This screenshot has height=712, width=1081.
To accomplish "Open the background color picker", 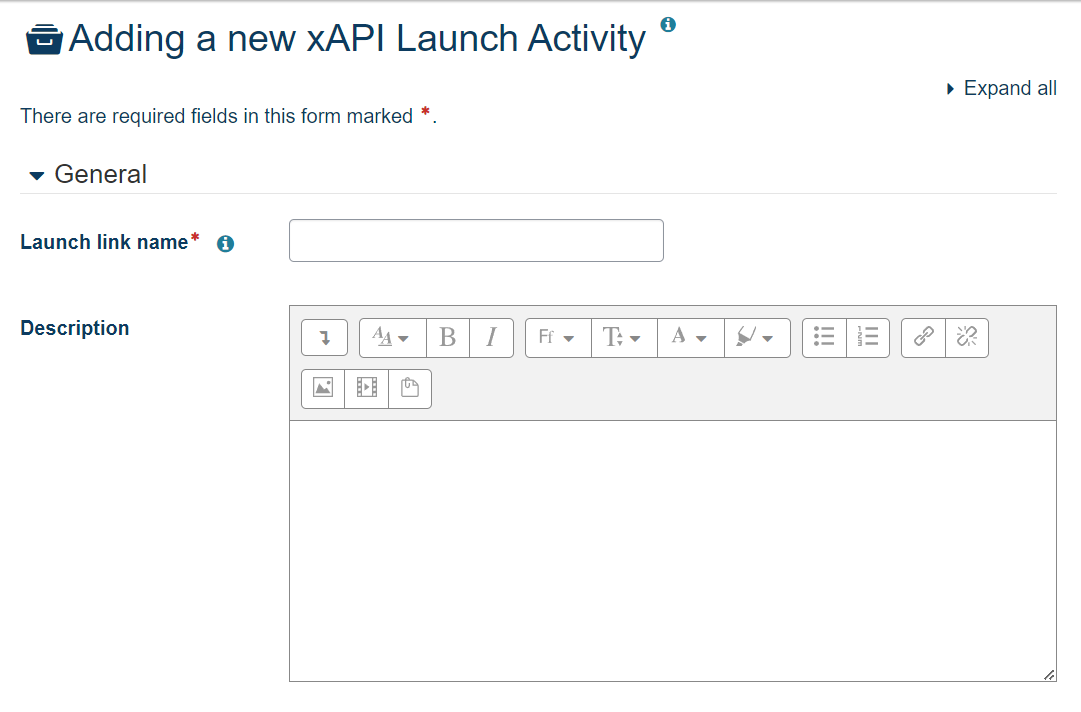I will [757, 337].
